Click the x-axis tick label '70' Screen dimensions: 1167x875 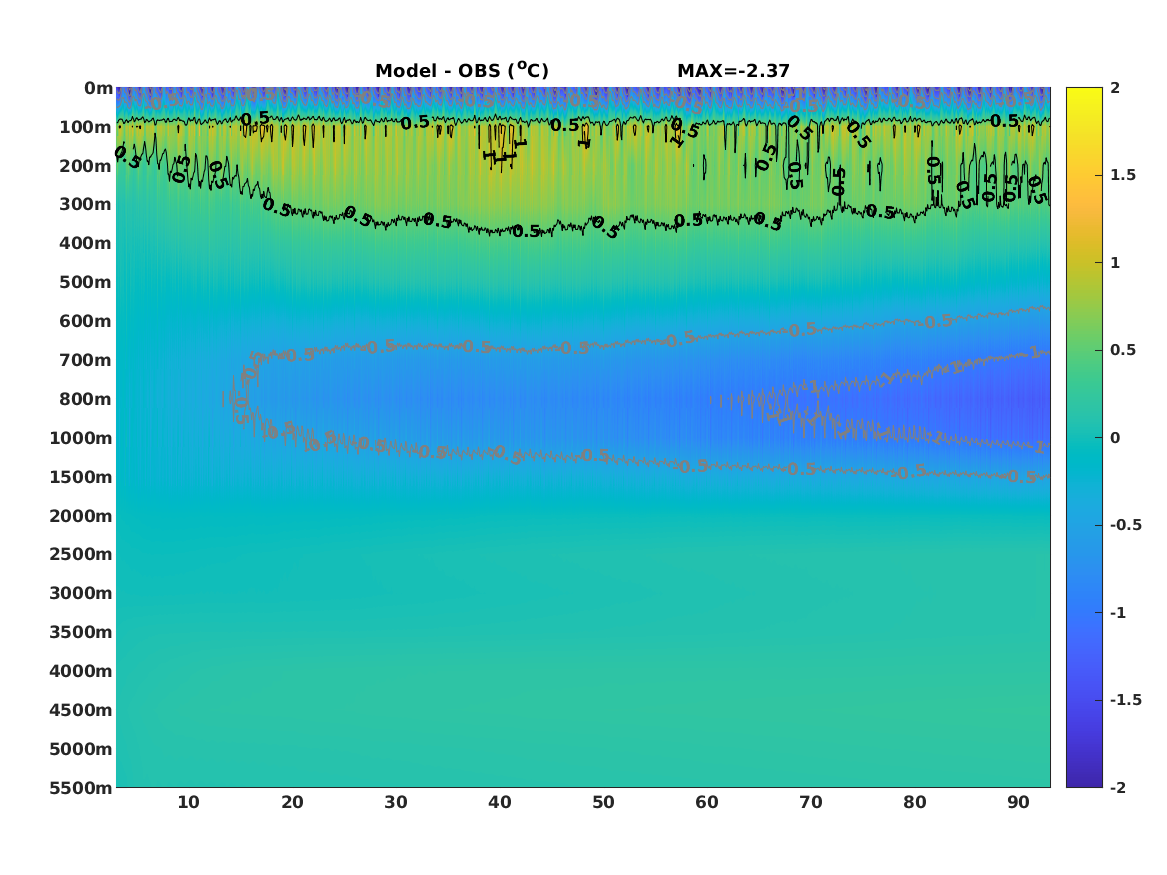point(811,802)
